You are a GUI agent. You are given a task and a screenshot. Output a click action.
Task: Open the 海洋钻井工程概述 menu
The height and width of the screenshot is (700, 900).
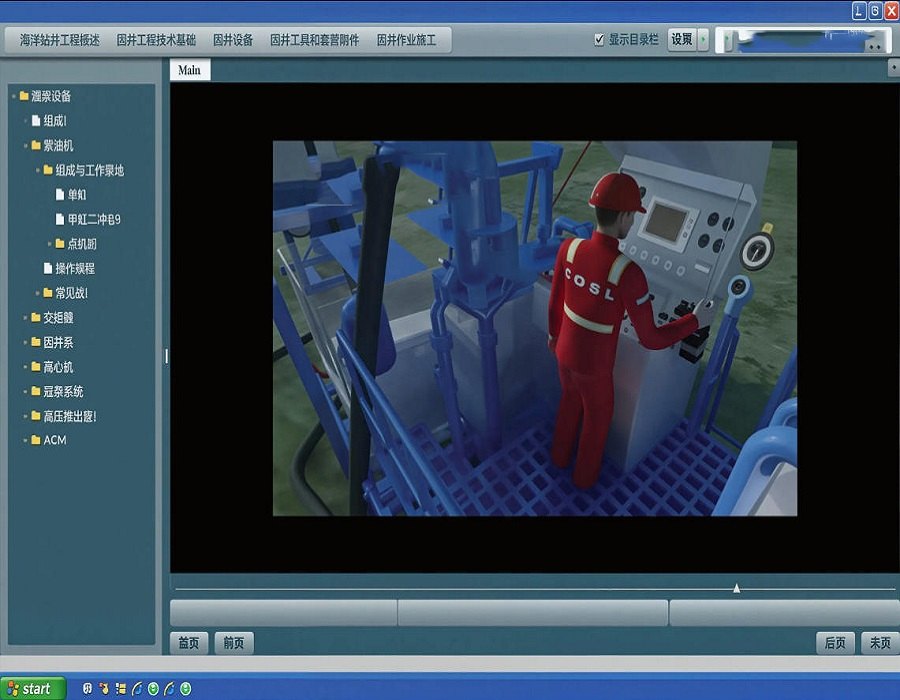point(60,40)
